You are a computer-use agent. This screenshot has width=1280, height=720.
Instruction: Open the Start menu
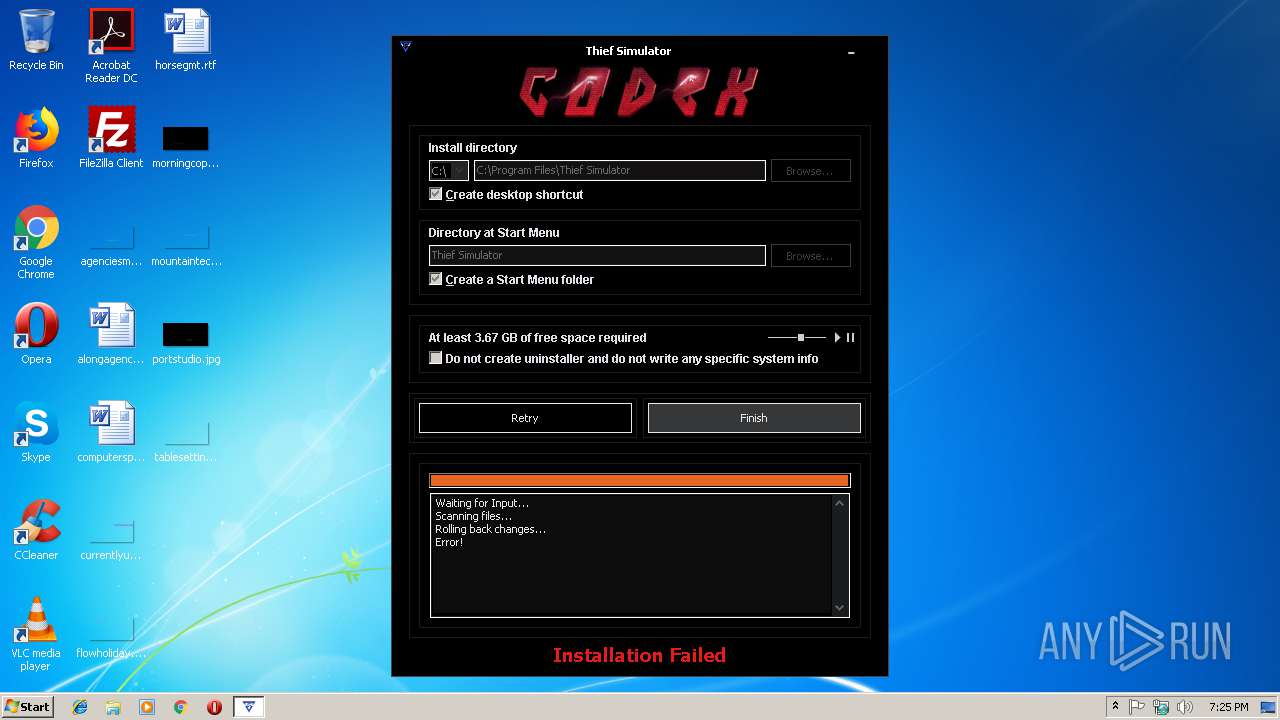click(x=27, y=707)
